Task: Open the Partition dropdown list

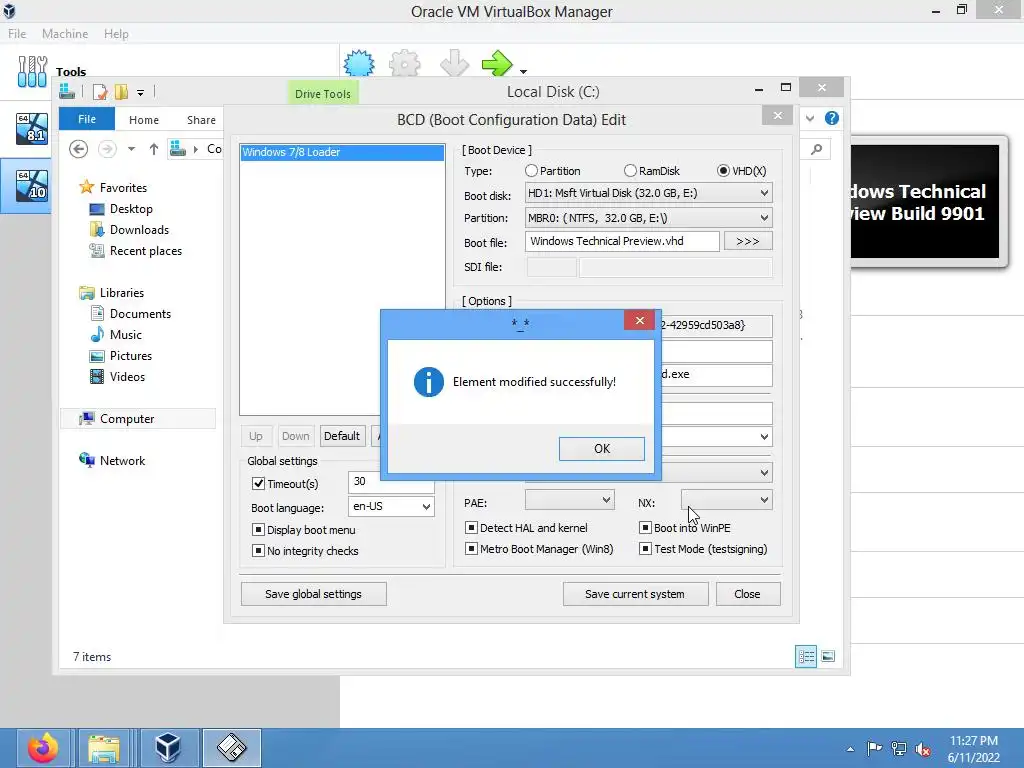Action: click(648, 217)
